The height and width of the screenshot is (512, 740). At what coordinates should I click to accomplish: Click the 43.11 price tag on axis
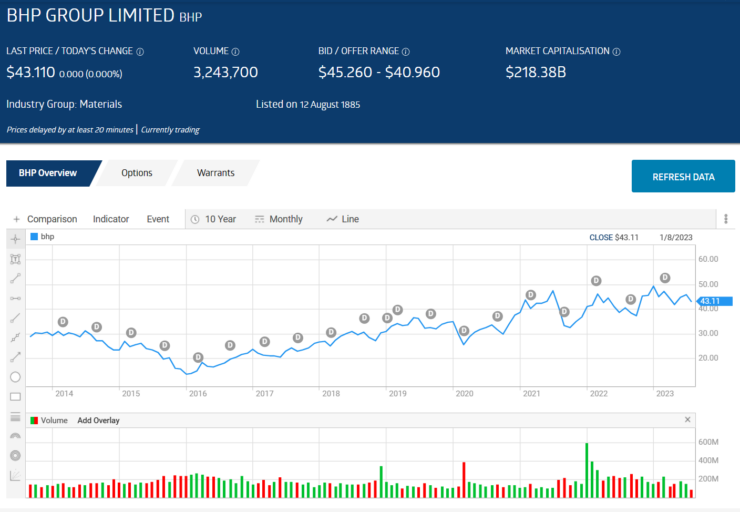click(714, 301)
